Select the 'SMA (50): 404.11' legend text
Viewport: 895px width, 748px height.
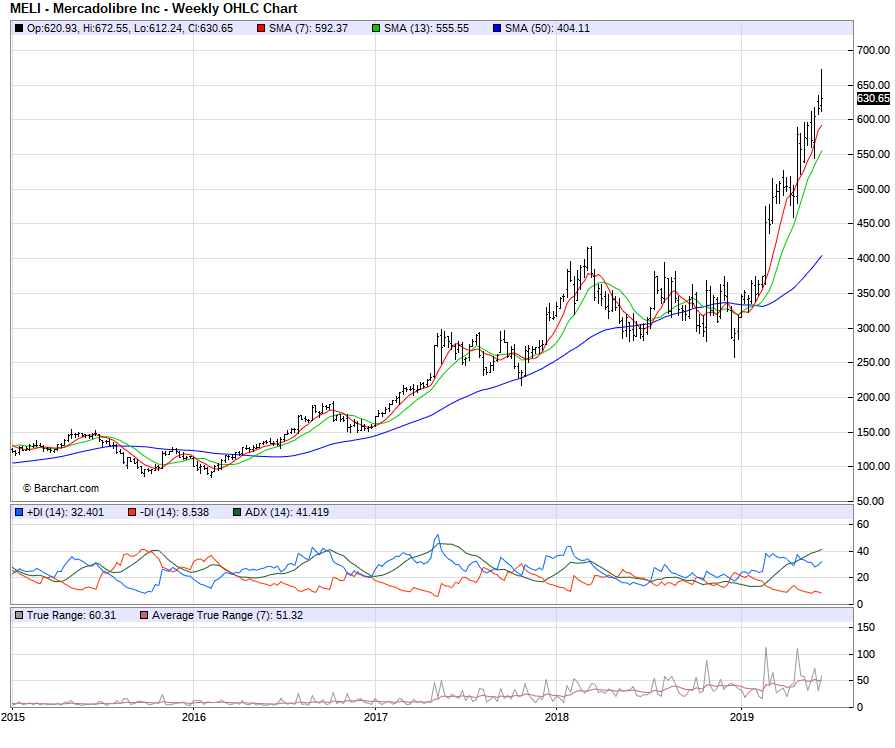[x=547, y=28]
